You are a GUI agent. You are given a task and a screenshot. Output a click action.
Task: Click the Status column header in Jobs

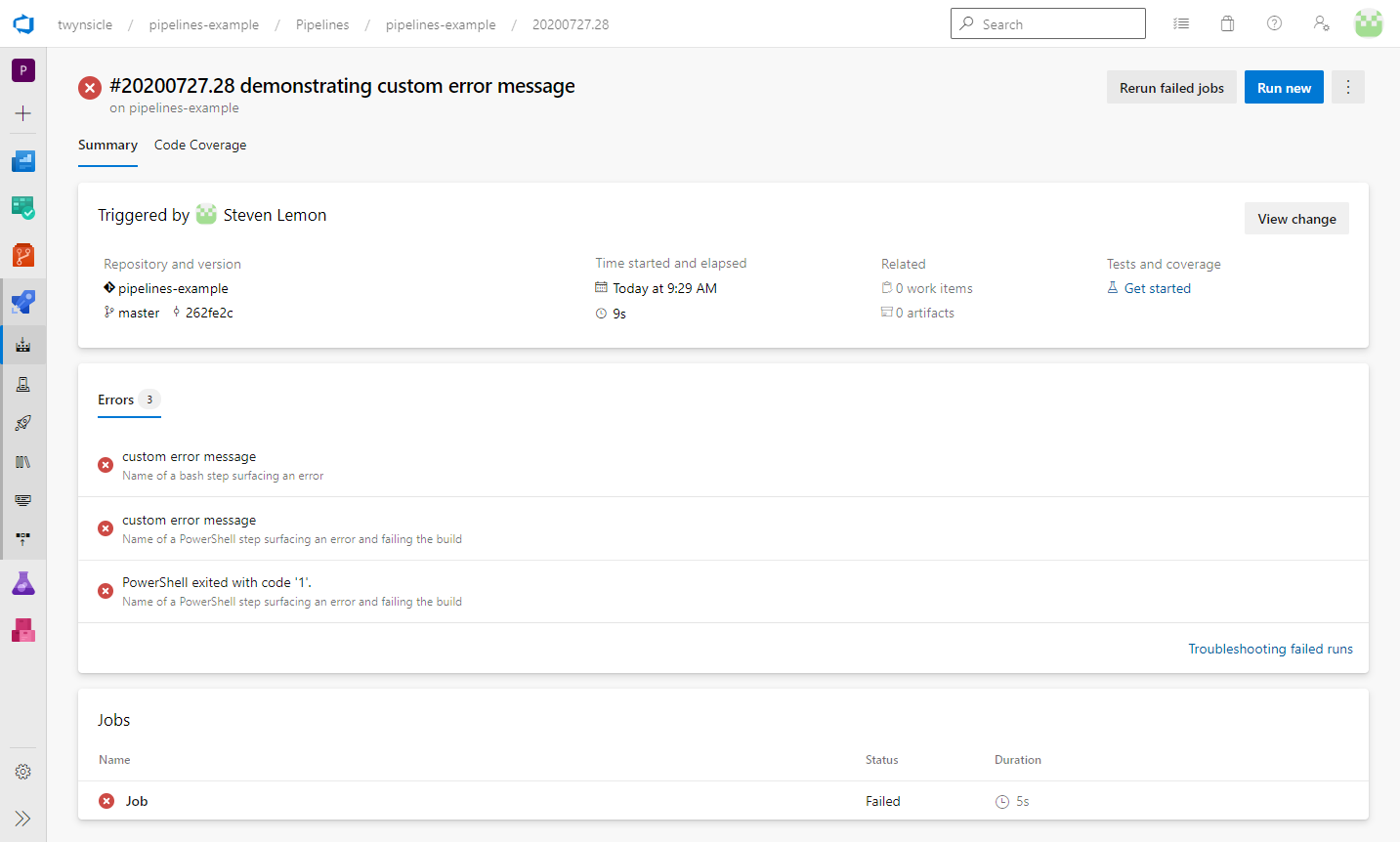click(x=881, y=759)
